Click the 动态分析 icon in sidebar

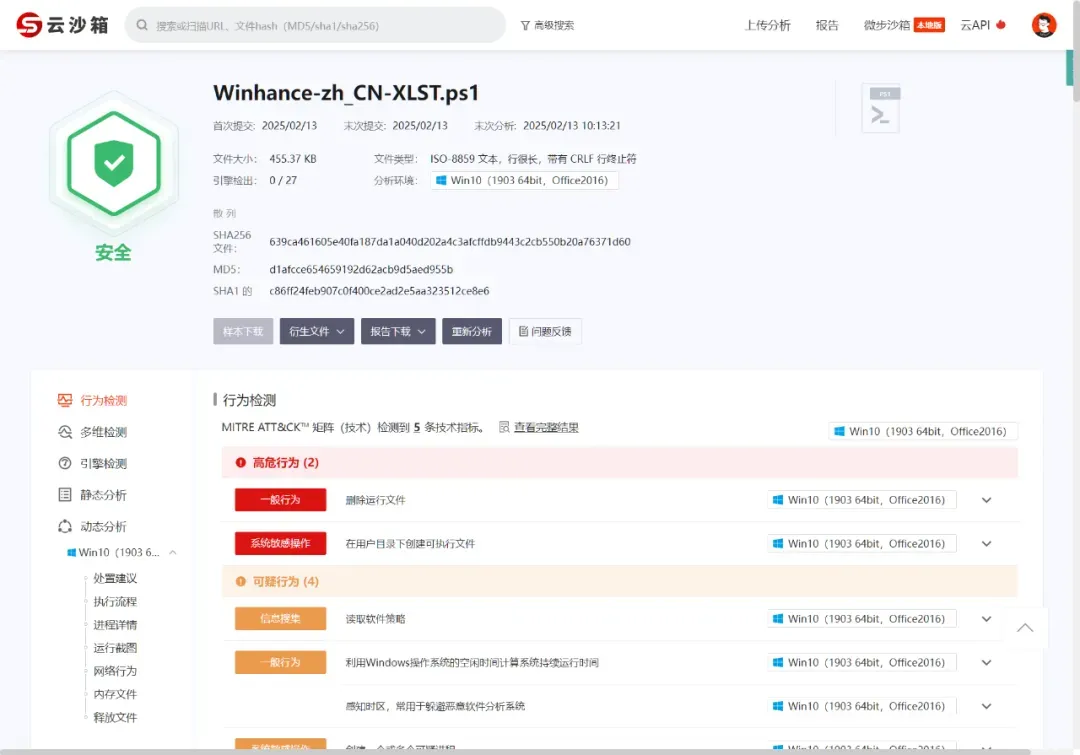pyautogui.click(x=65, y=526)
